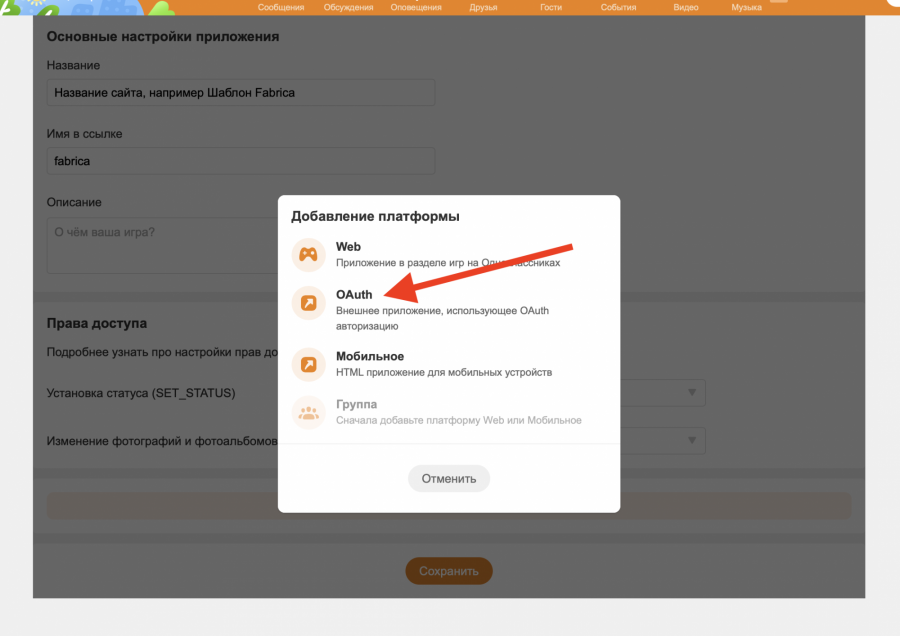This screenshot has height=636, width=900.
Task: Select the Web platform gamepad icon
Action: click(x=309, y=255)
